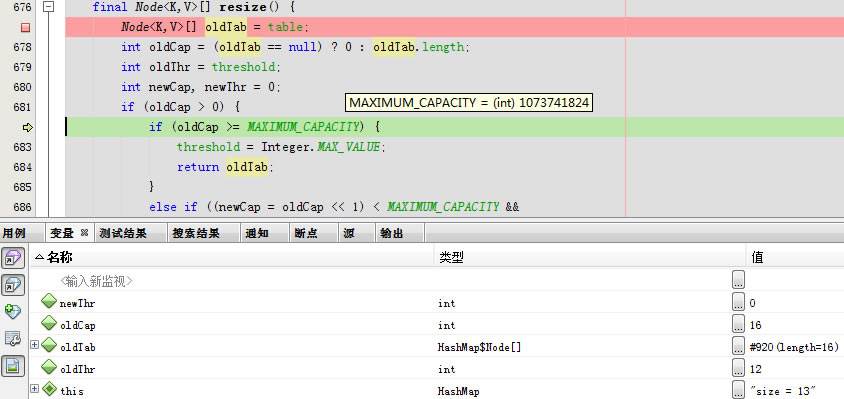
Task: Click the green diamond icon for this
Action: pyautogui.click(x=49, y=389)
